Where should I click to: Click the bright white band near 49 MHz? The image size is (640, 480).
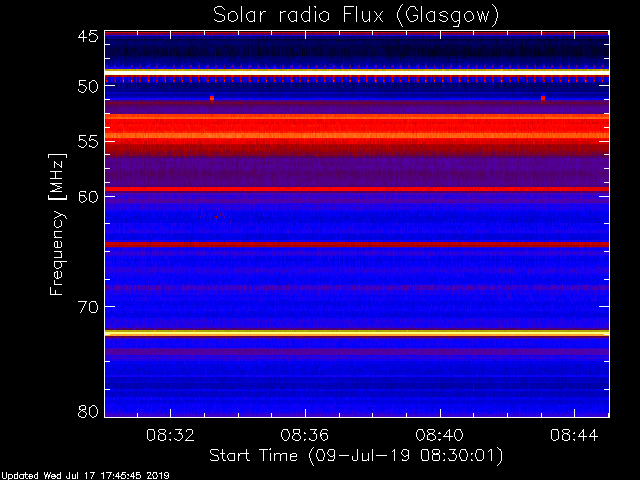click(x=357, y=72)
